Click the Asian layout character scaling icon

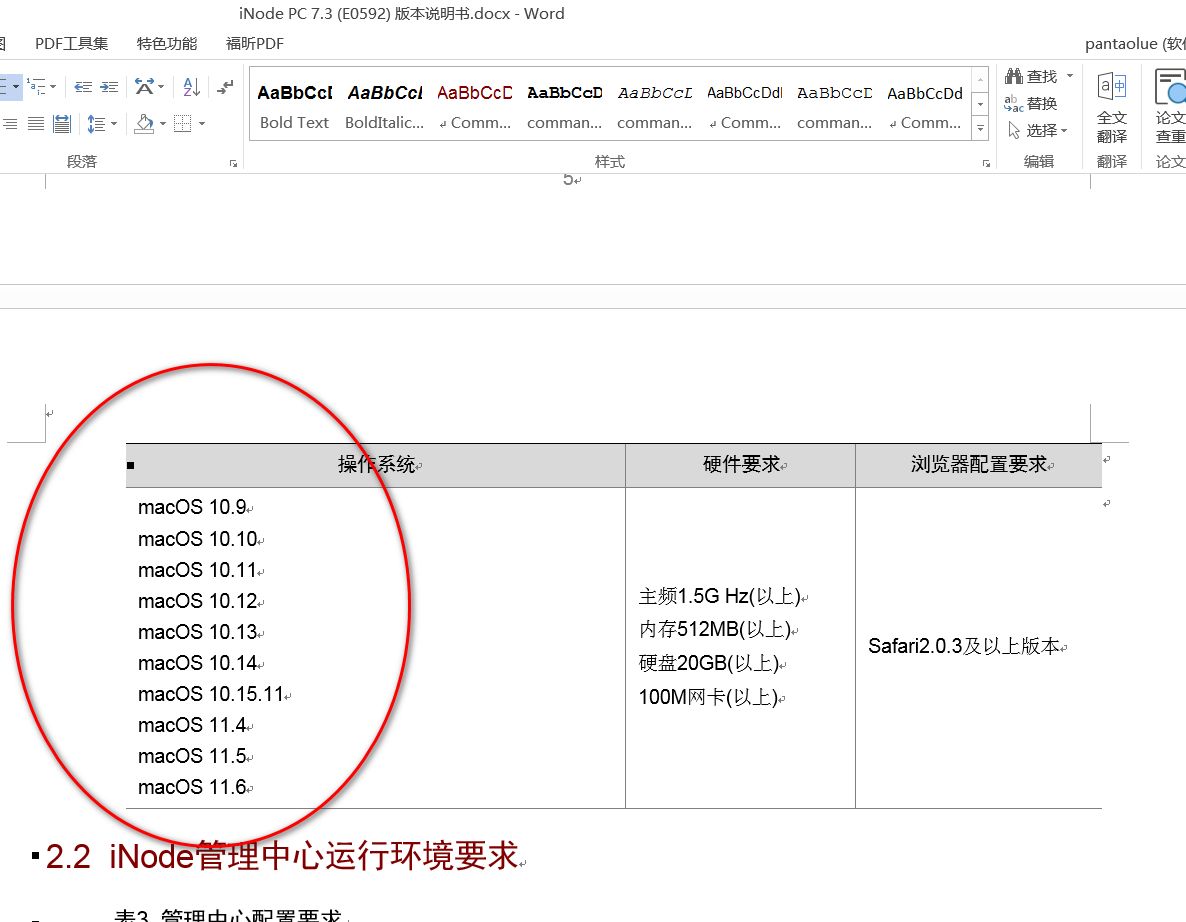click(x=144, y=87)
